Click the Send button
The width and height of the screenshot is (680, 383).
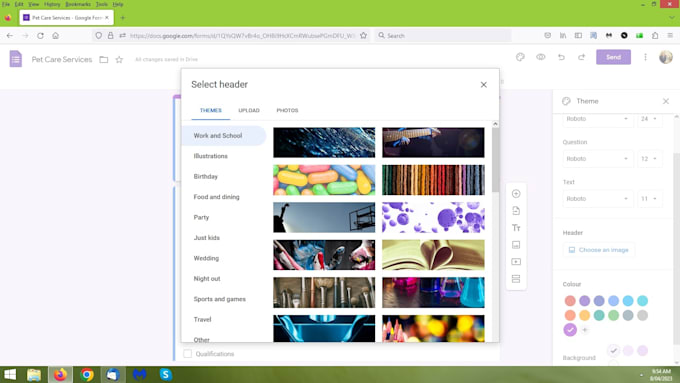coord(613,57)
